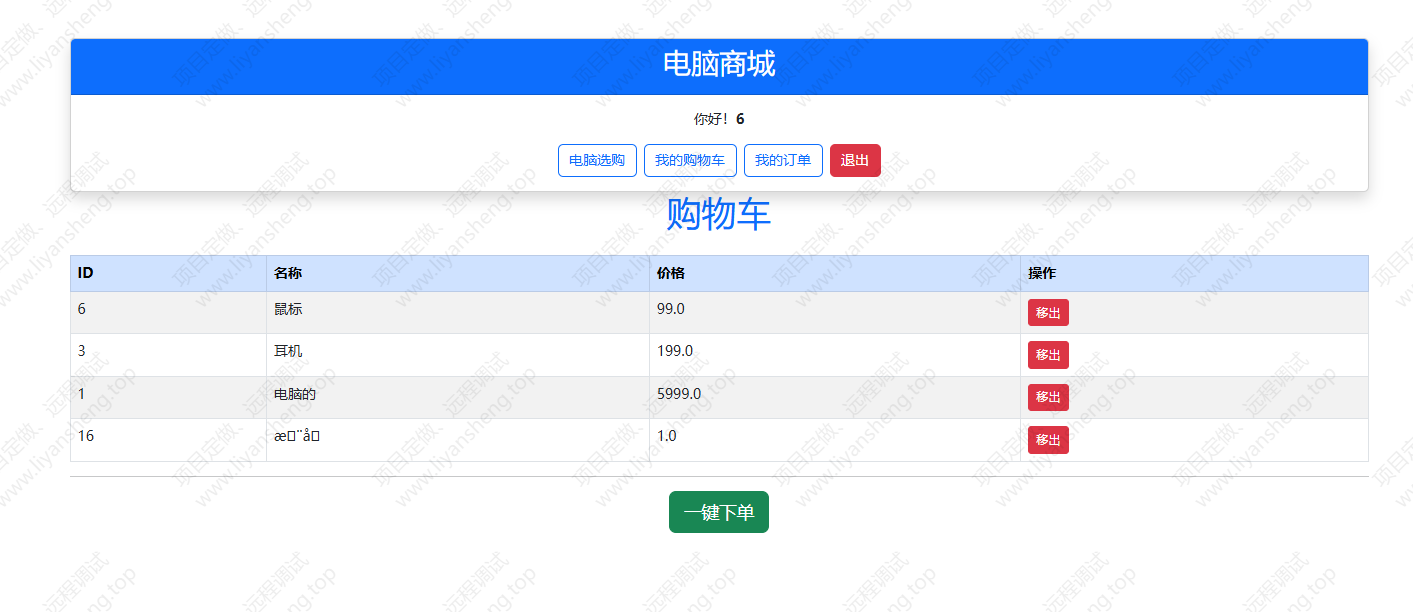
Task: Click ID cell in 鼠标 row
Action: tap(168, 313)
